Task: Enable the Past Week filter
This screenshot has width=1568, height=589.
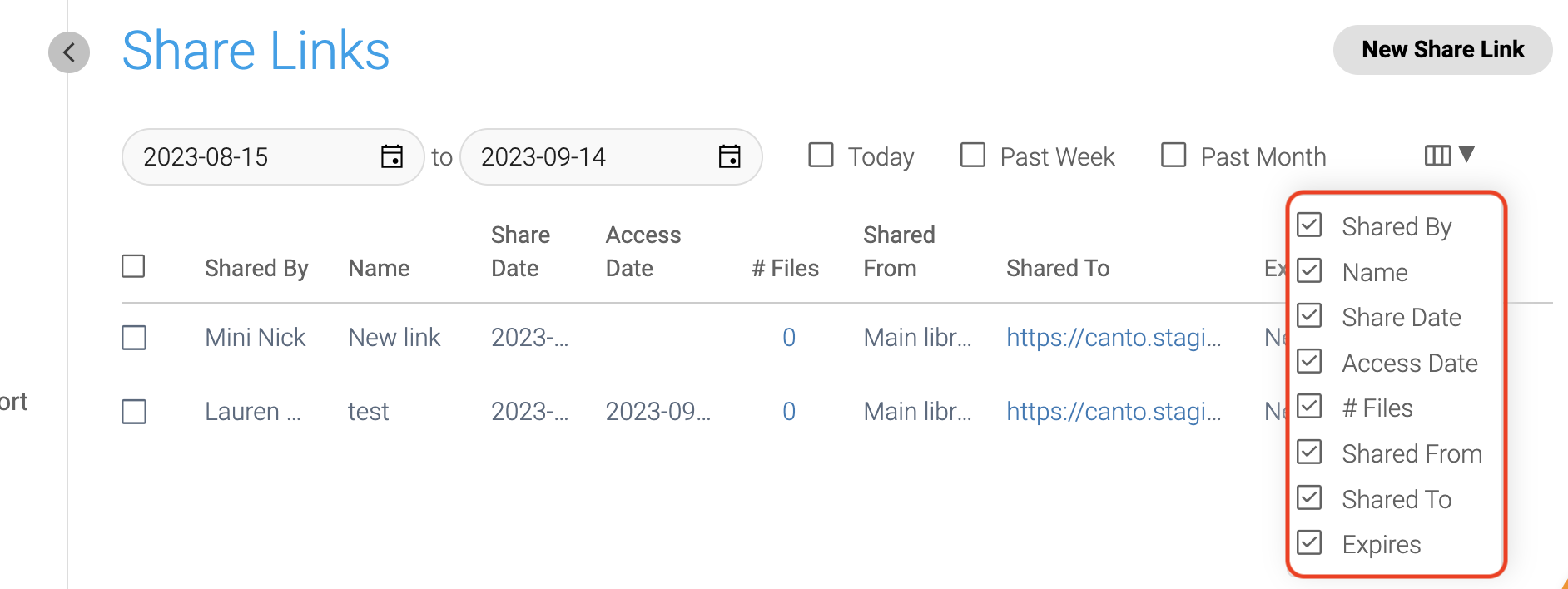Action: click(x=972, y=155)
